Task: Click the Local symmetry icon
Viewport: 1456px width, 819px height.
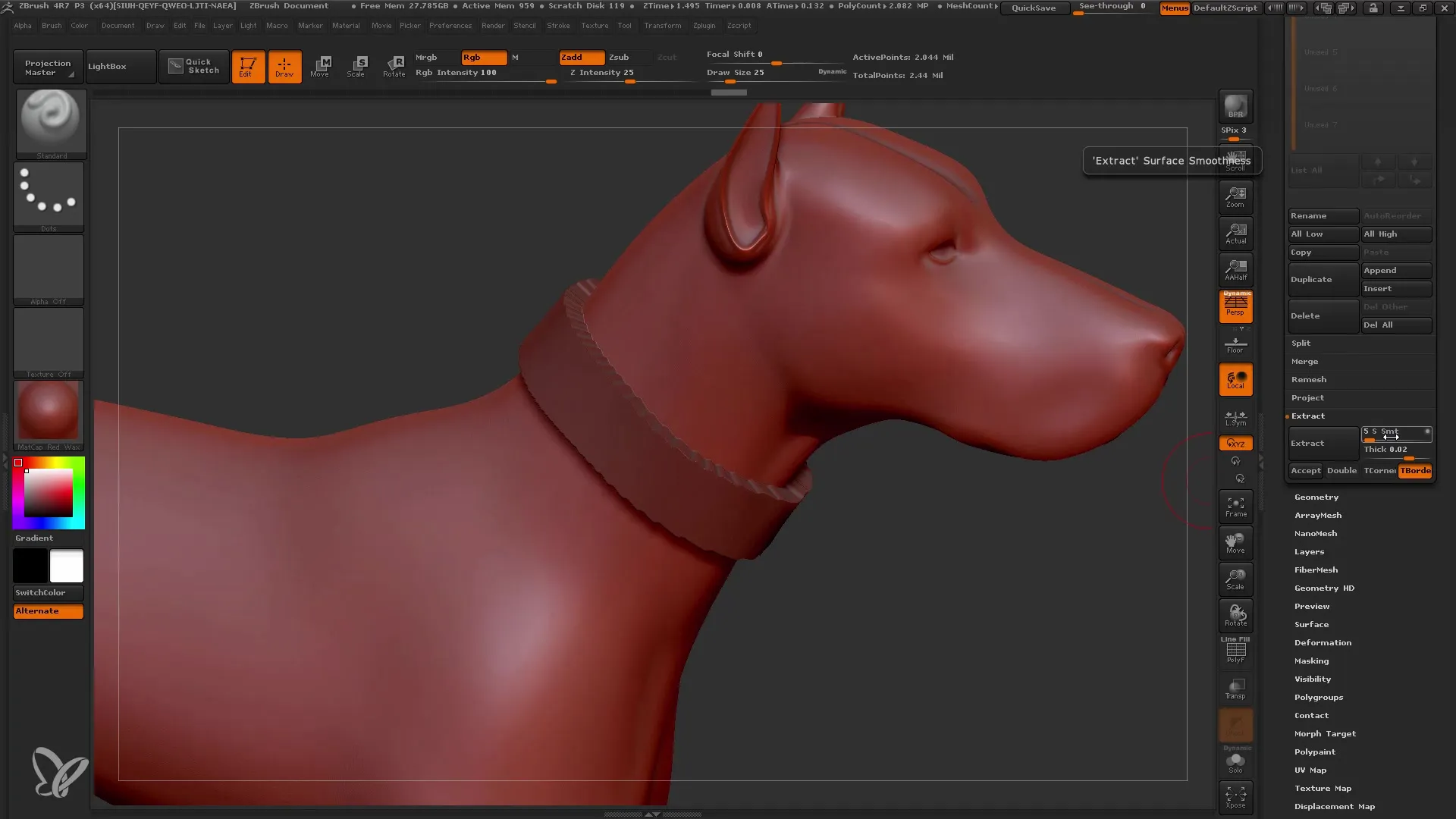Action: pos(1235,416)
